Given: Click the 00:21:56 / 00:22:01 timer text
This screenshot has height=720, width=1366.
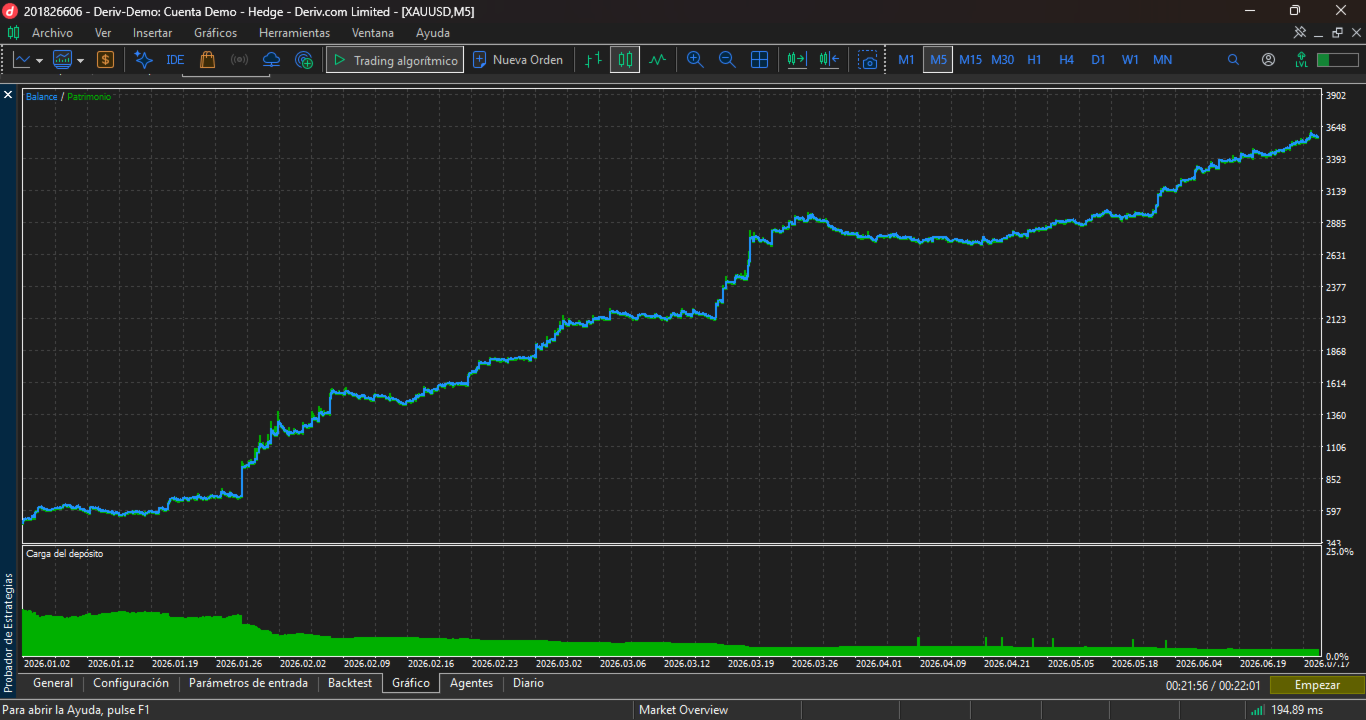Looking at the screenshot, I should [1213, 685].
